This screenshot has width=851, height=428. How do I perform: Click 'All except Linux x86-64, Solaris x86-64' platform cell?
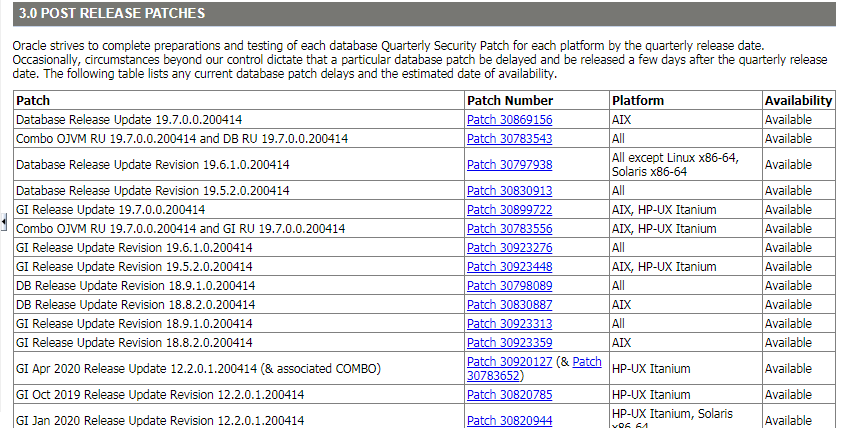(686, 165)
